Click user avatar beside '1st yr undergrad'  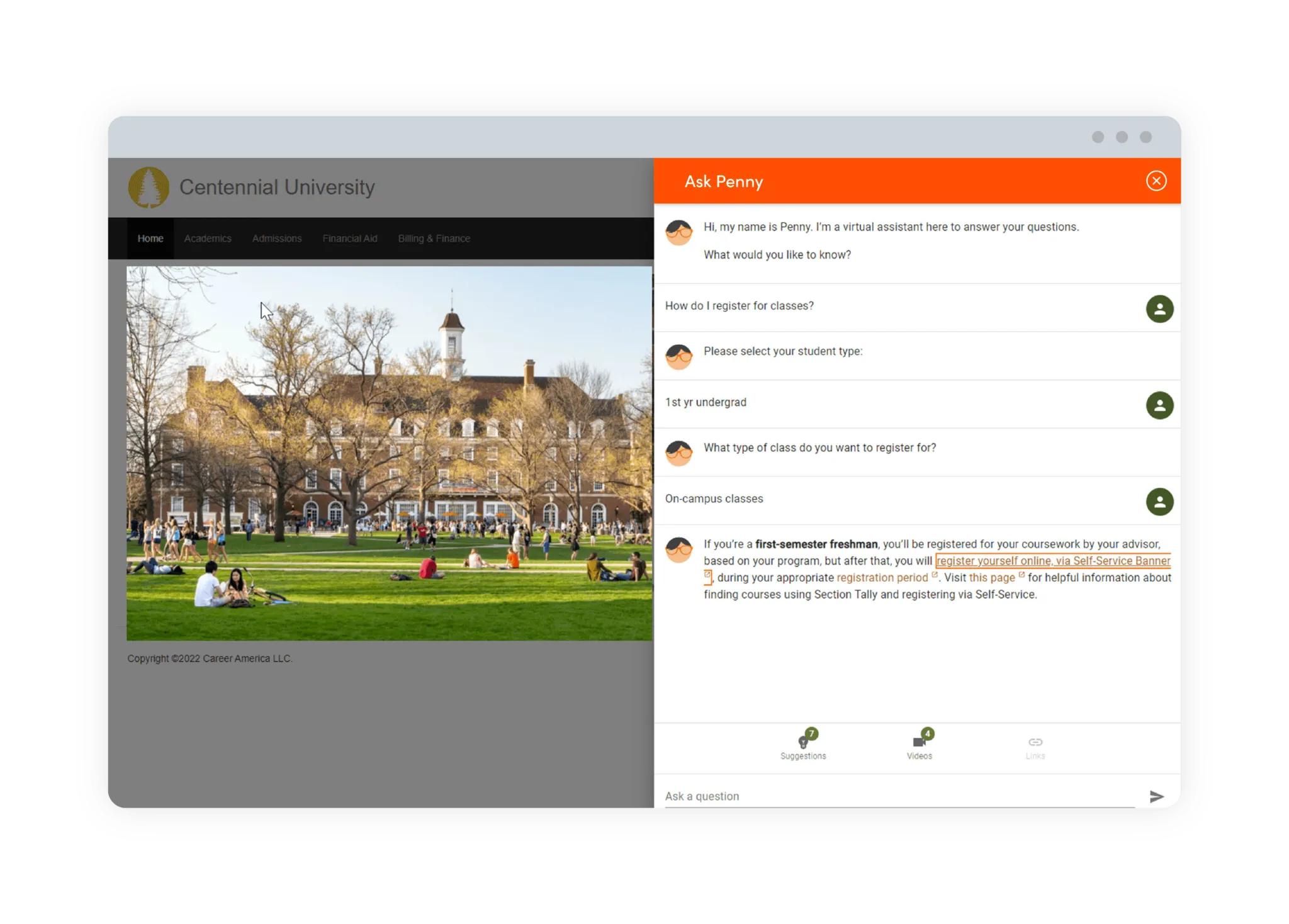(1159, 405)
